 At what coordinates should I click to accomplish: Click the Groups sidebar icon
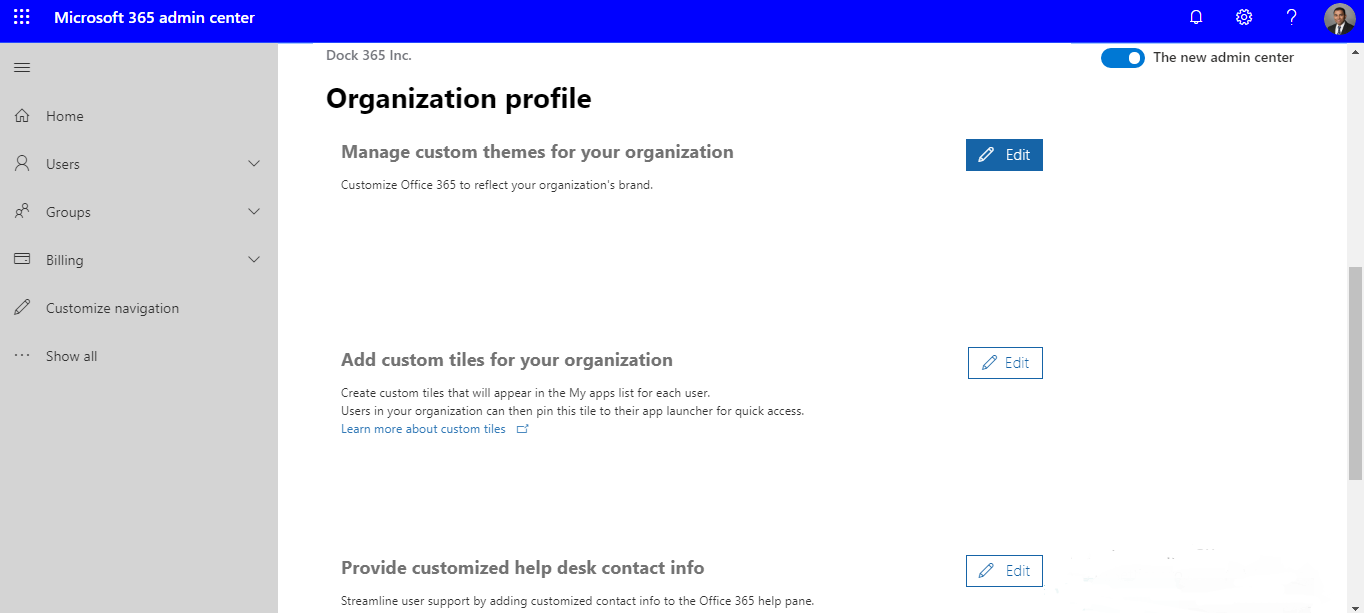(x=21, y=211)
